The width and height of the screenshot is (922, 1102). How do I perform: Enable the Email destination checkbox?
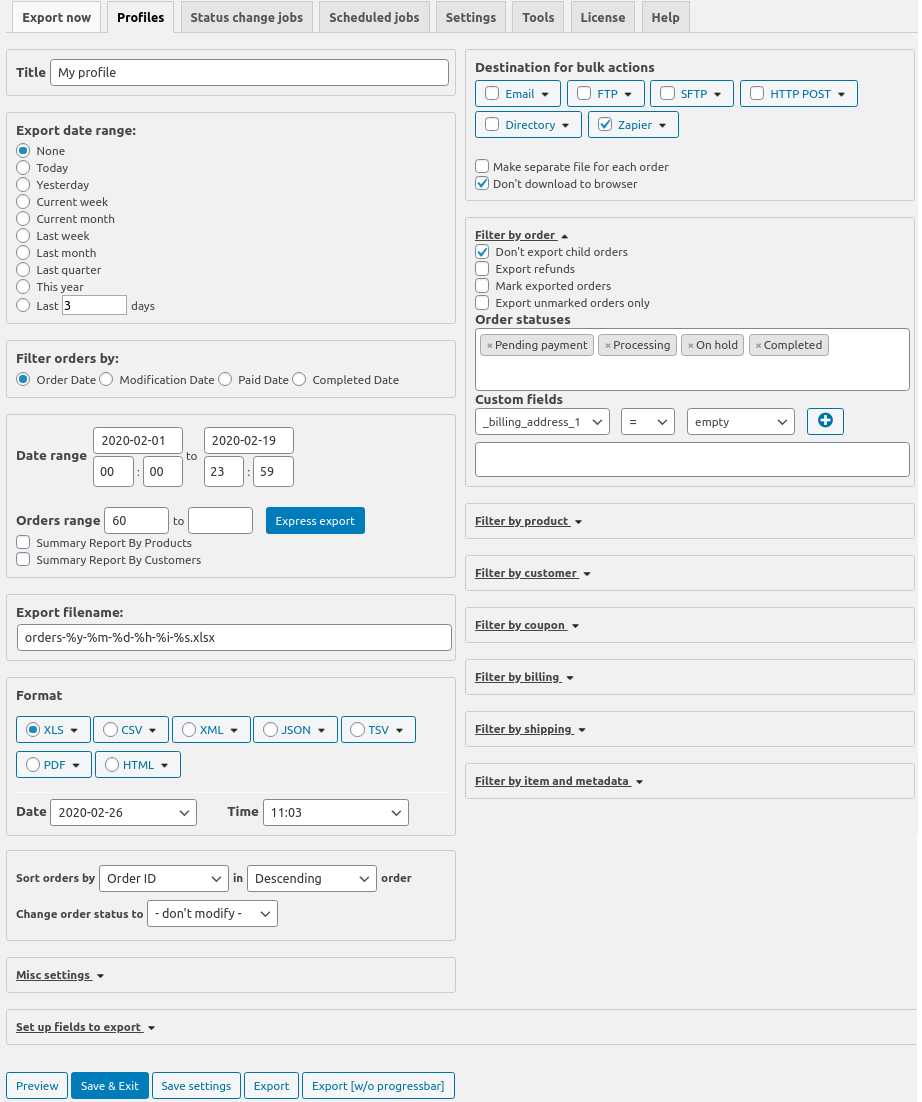(x=492, y=93)
